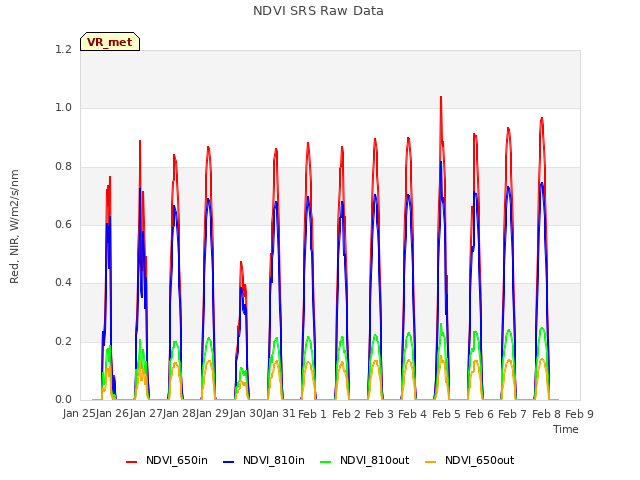Toggle the NDVI_810in legend entry
The width and height of the screenshot is (640, 480).
[264, 461]
